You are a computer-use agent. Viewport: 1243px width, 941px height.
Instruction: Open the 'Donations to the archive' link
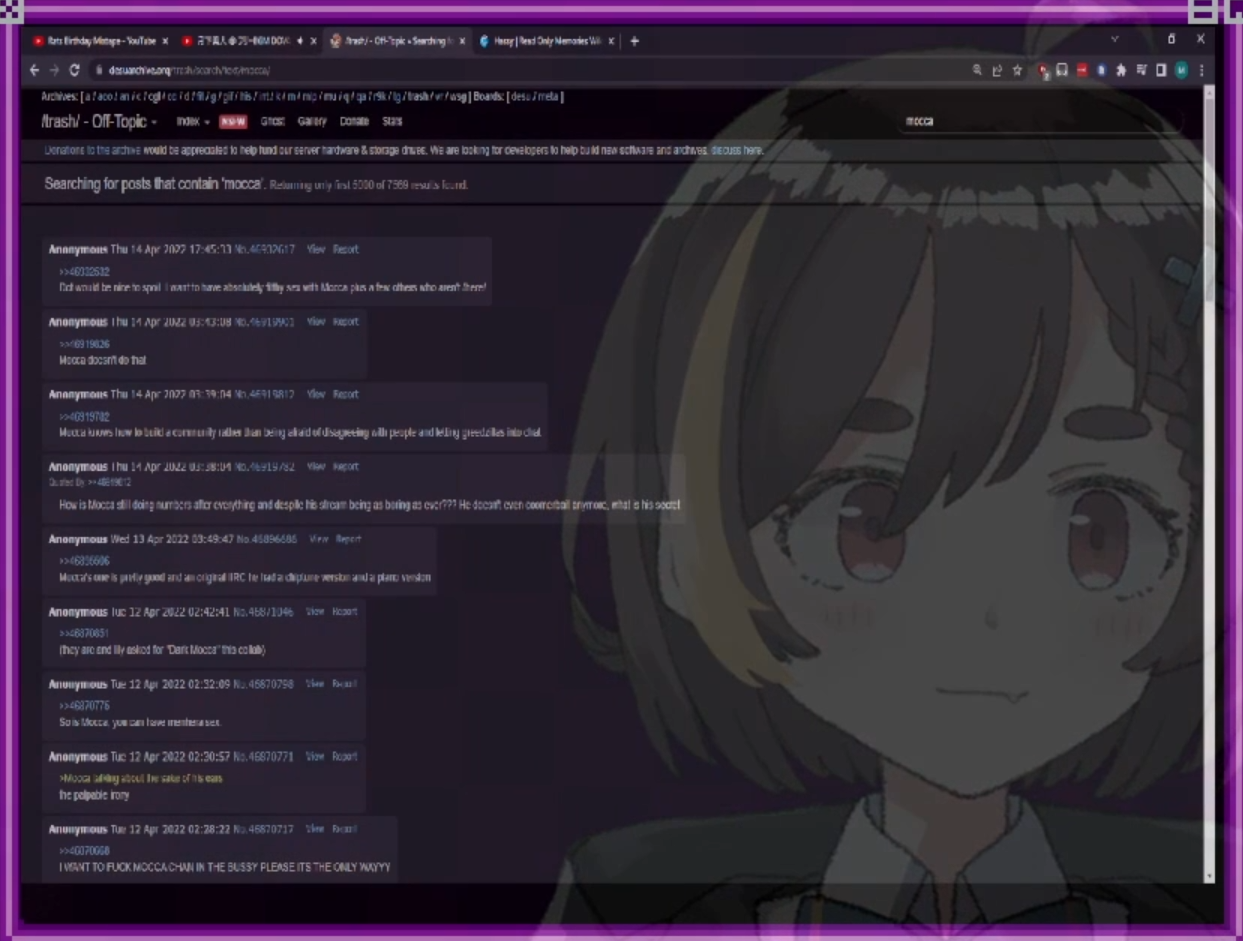[92, 150]
